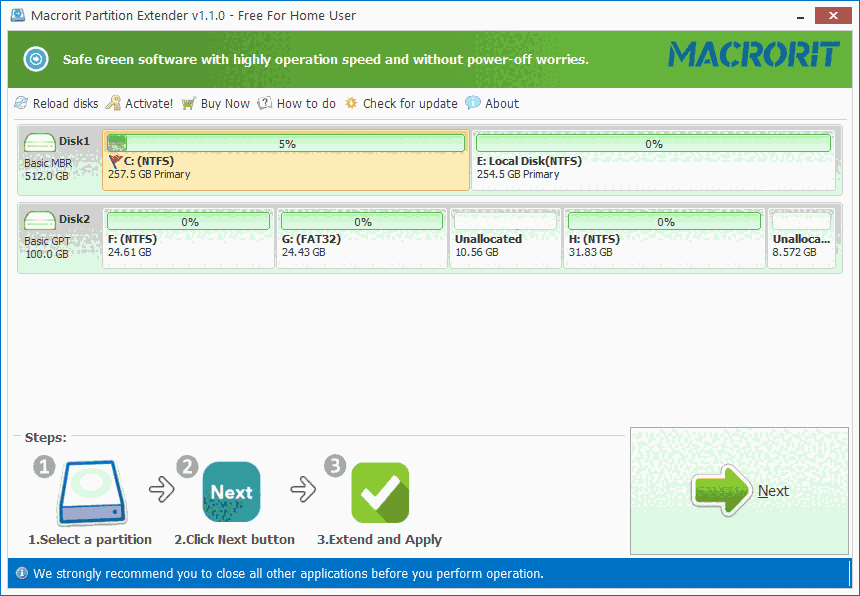The image size is (860, 596).
Task: Click the Reload disks toolbar icon
Action: tap(20, 103)
